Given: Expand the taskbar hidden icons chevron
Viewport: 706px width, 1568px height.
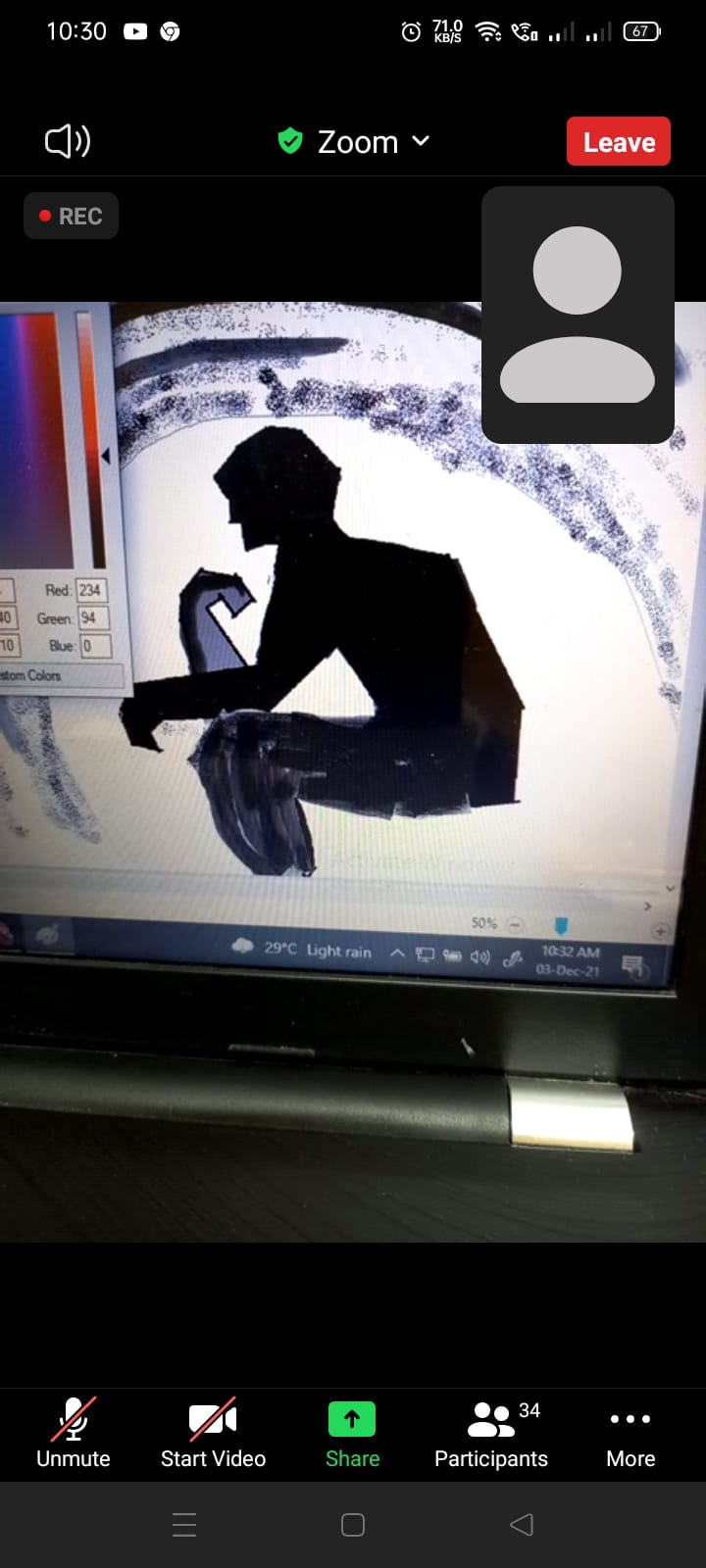Looking at the screenshot, I should pos(397,953).
